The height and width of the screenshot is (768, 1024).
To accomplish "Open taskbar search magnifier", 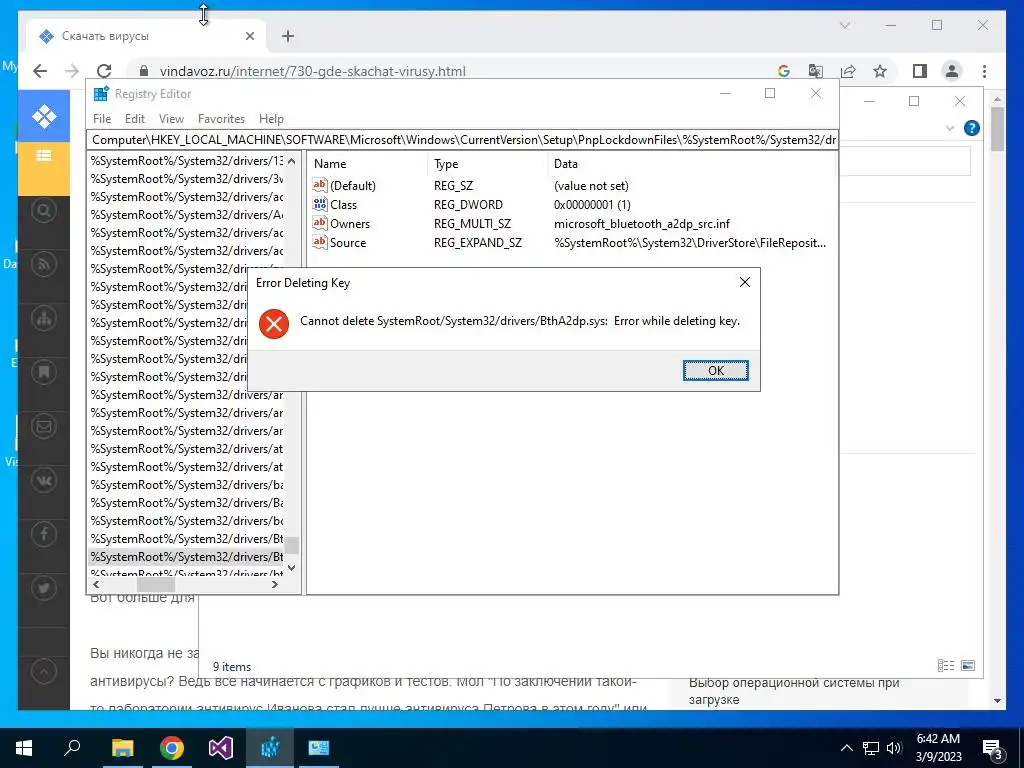I will [x=72, y=748].
